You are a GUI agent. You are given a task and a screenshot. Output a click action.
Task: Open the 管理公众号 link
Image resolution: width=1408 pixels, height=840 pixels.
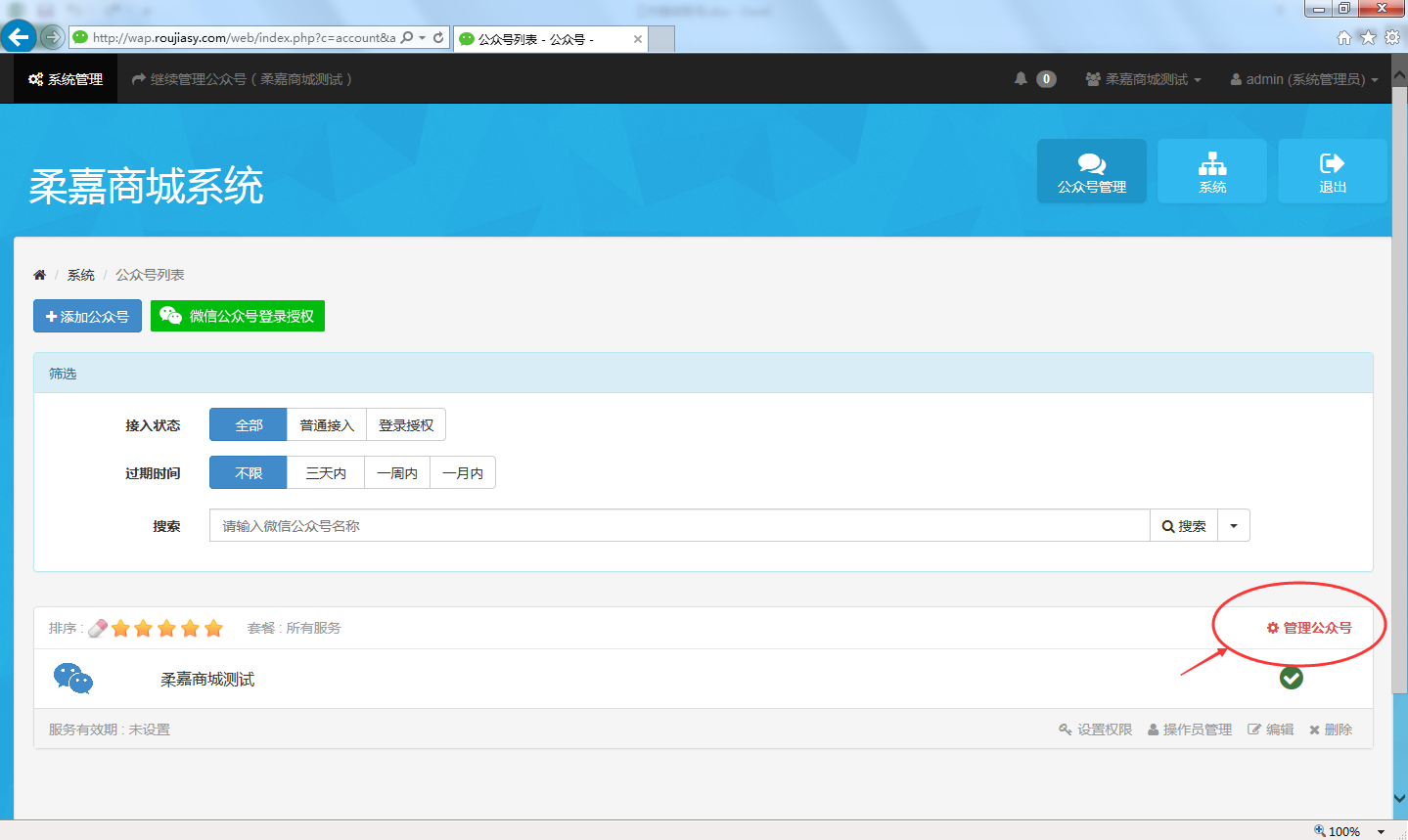tap(1309, 628)
